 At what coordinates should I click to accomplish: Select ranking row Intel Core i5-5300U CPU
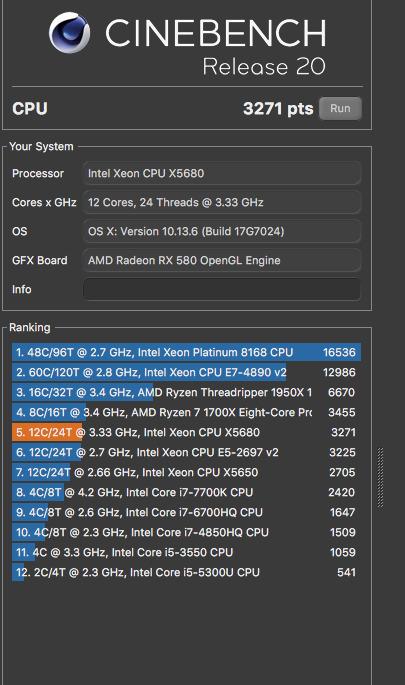187,572
